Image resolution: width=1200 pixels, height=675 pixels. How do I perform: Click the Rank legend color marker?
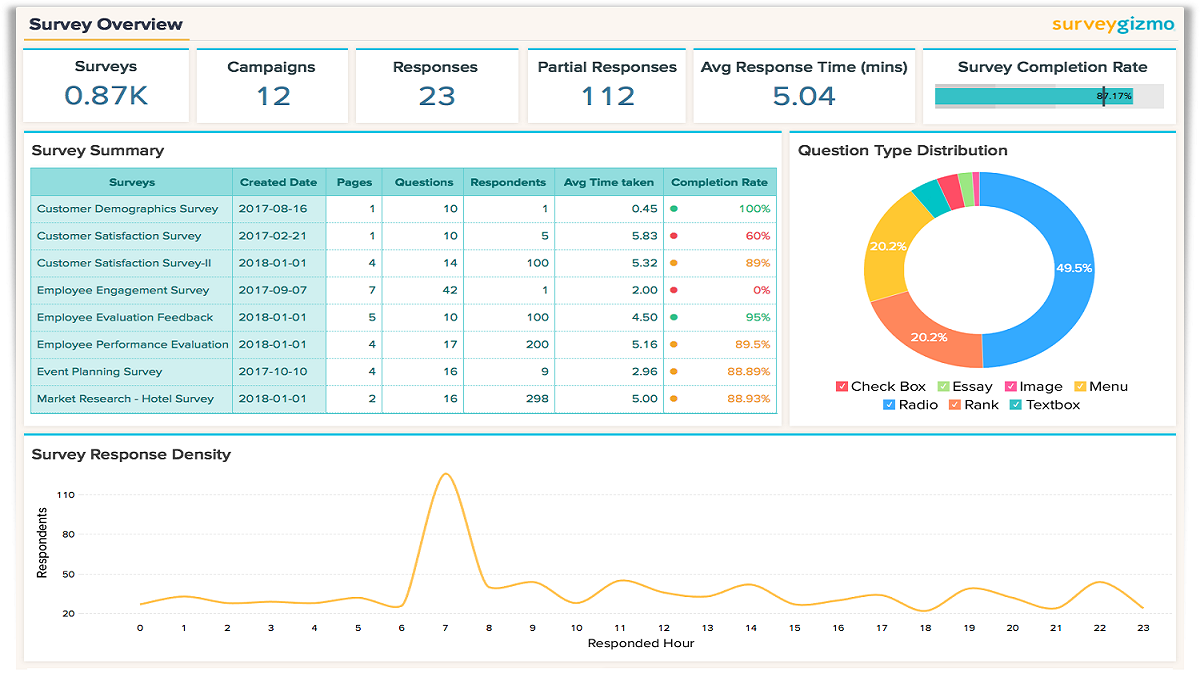(953, 404)
